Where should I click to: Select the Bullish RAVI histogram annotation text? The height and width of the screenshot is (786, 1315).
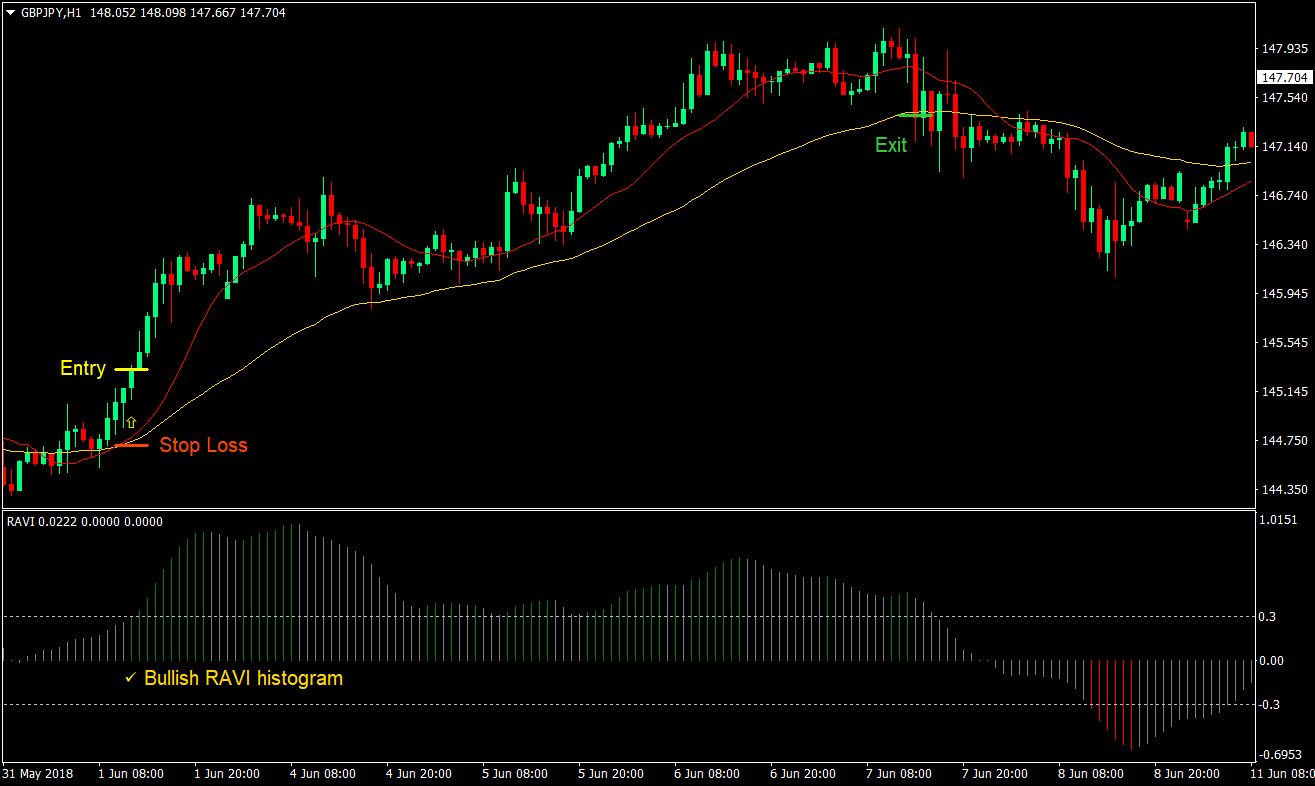243,678
